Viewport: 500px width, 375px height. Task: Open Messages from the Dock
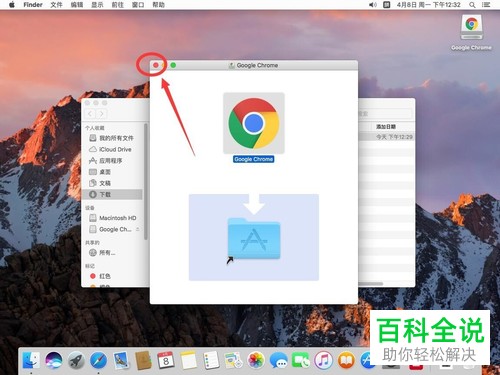coord(279,360)
